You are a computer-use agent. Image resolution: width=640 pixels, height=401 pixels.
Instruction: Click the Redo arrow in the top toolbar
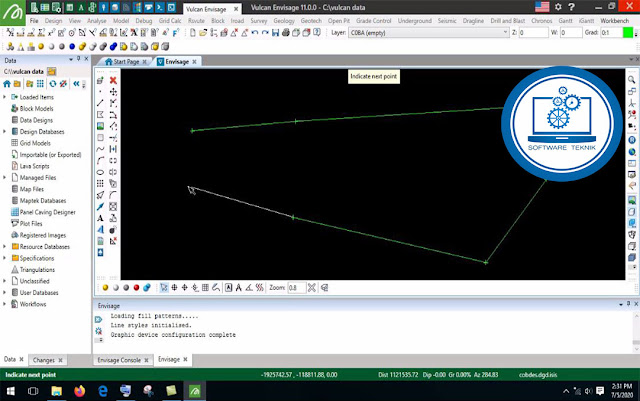click(x=265, y=33)
